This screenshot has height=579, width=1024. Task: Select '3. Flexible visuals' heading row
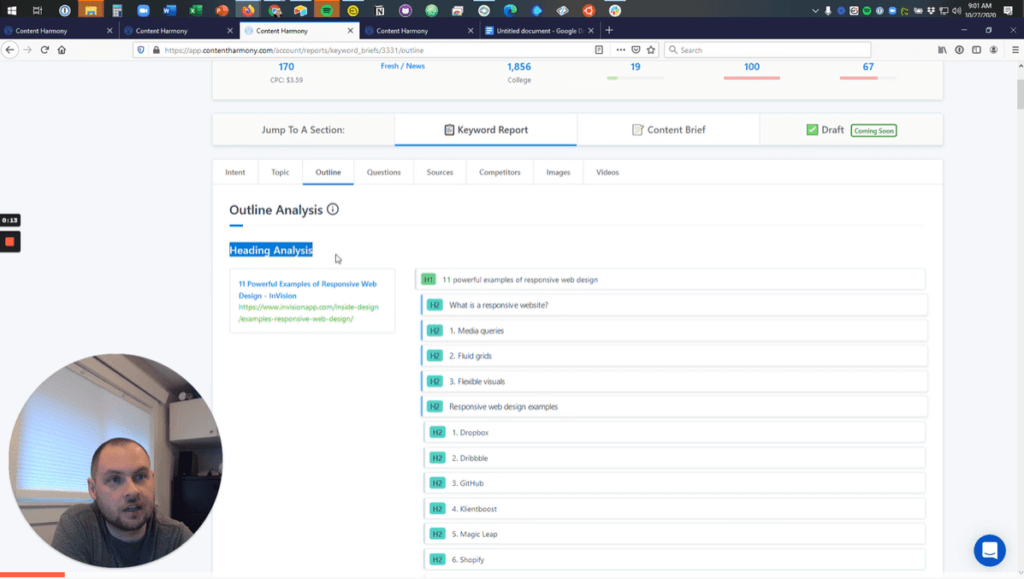click(x=674, y=381)
